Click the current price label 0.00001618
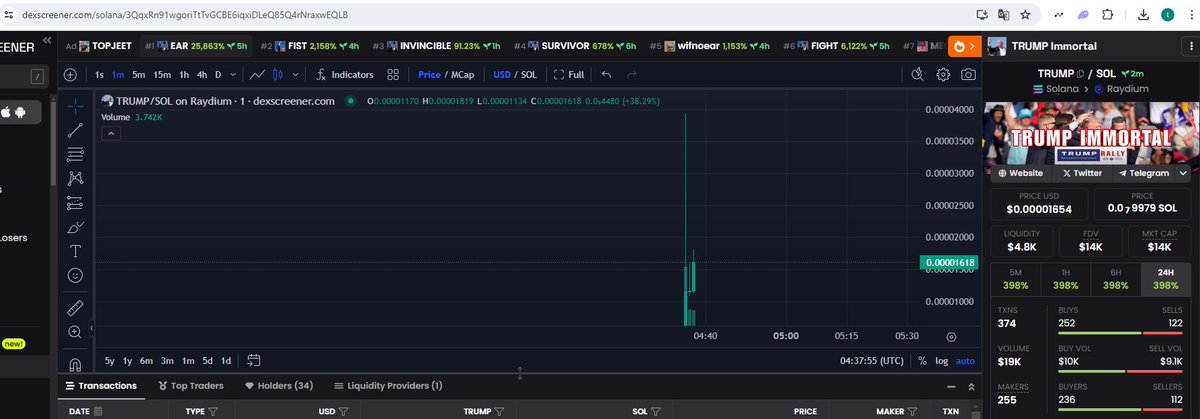The width and height of the screenshot is (1200, 419). (x=949, y=262)
